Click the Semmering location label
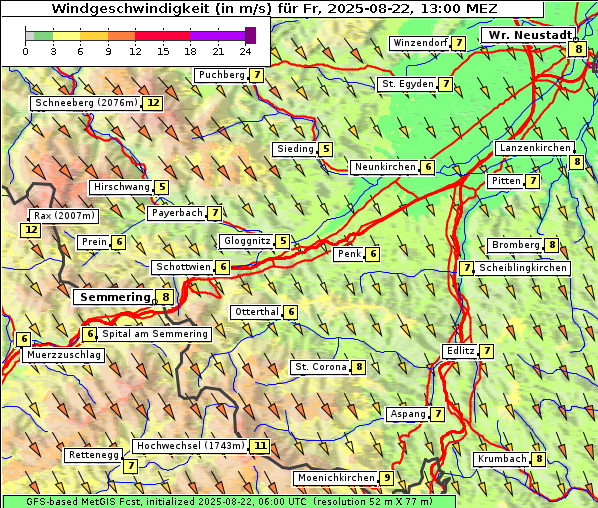598x508 pixels. tap(115, 297)
